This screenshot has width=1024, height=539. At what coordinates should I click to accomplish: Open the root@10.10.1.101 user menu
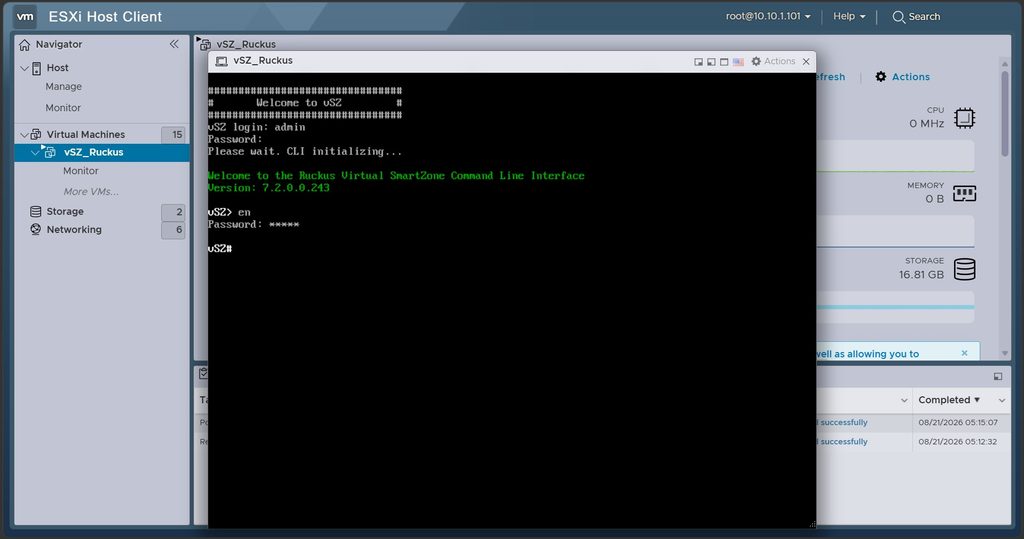(x=768, y=16)
